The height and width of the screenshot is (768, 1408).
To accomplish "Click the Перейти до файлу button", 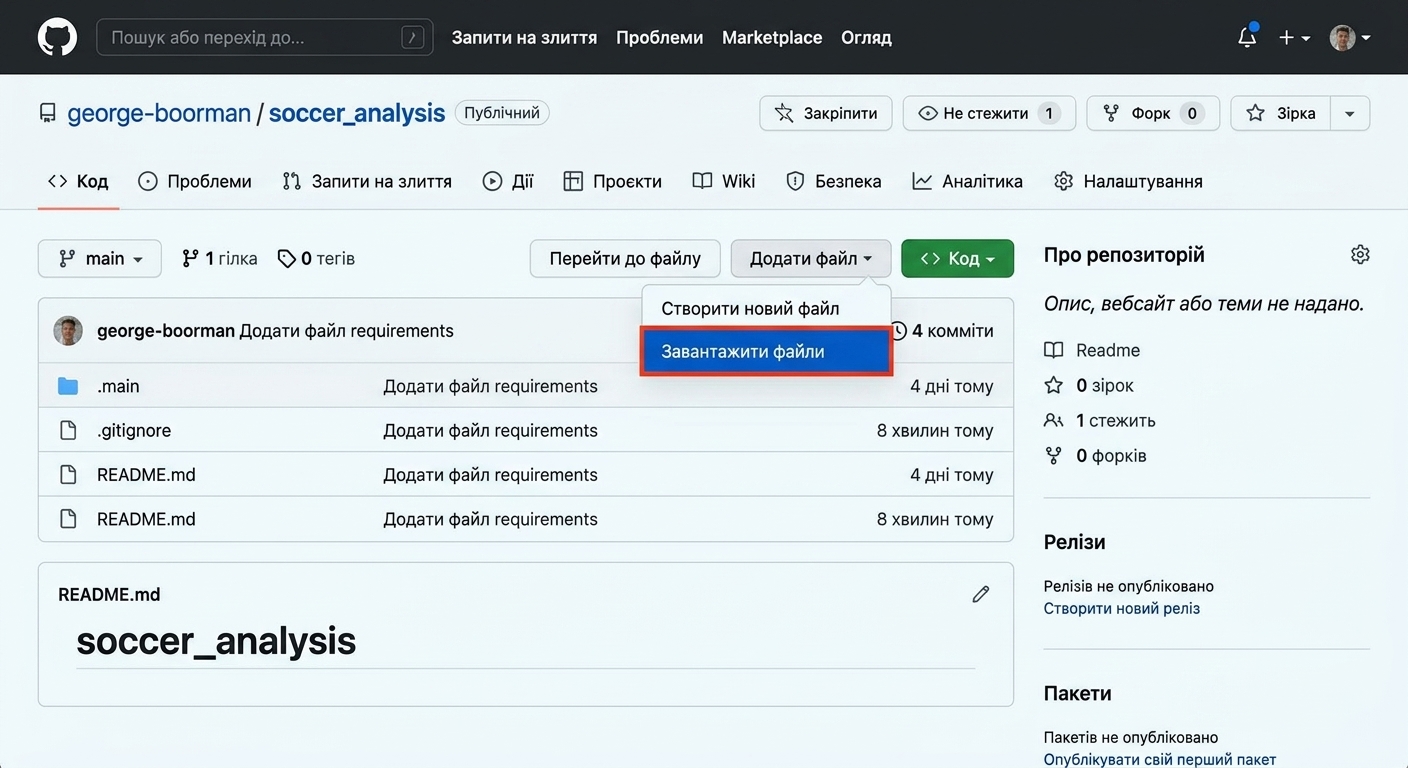I will tap(625, 259).
